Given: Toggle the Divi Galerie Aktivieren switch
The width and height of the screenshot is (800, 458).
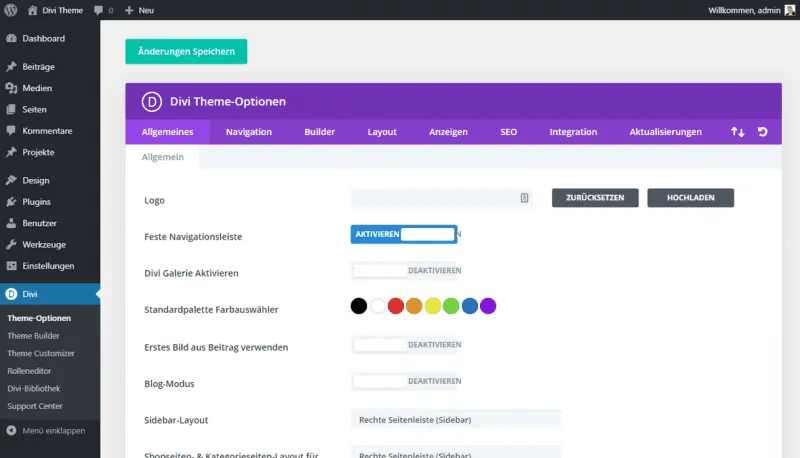Looking at the screenshot, I should point(406,271).
